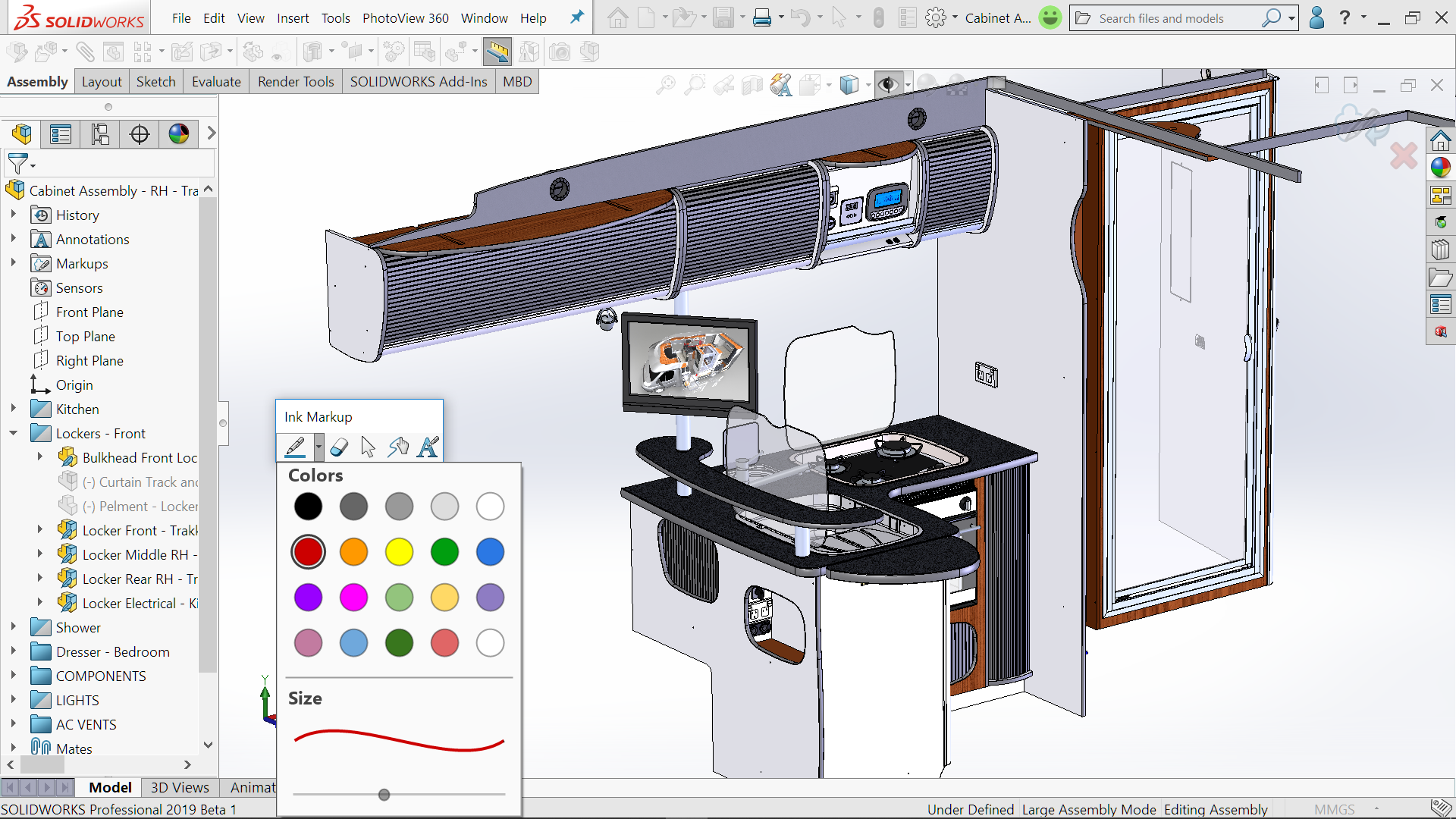Image resolution: width=1456 pixels, height=819 pixels.
Task: Click the Pen tool in Ink Markup
Action: 295,447
